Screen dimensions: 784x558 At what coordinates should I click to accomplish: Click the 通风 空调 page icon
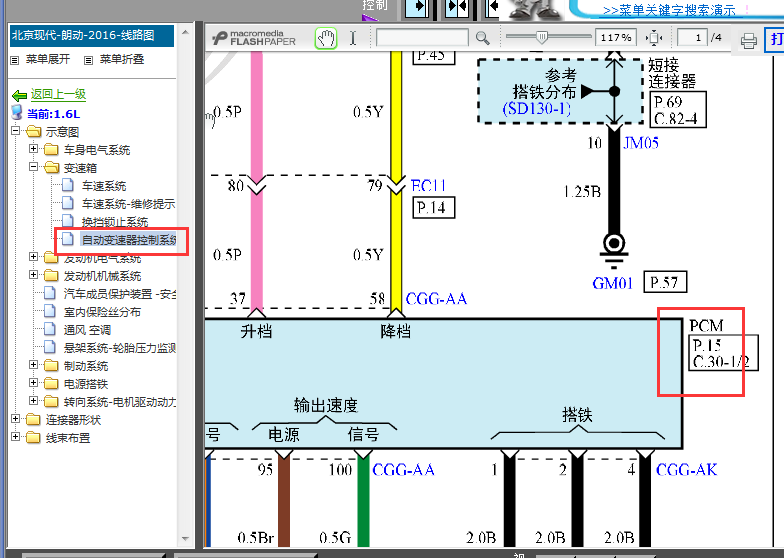coord(50,329)
